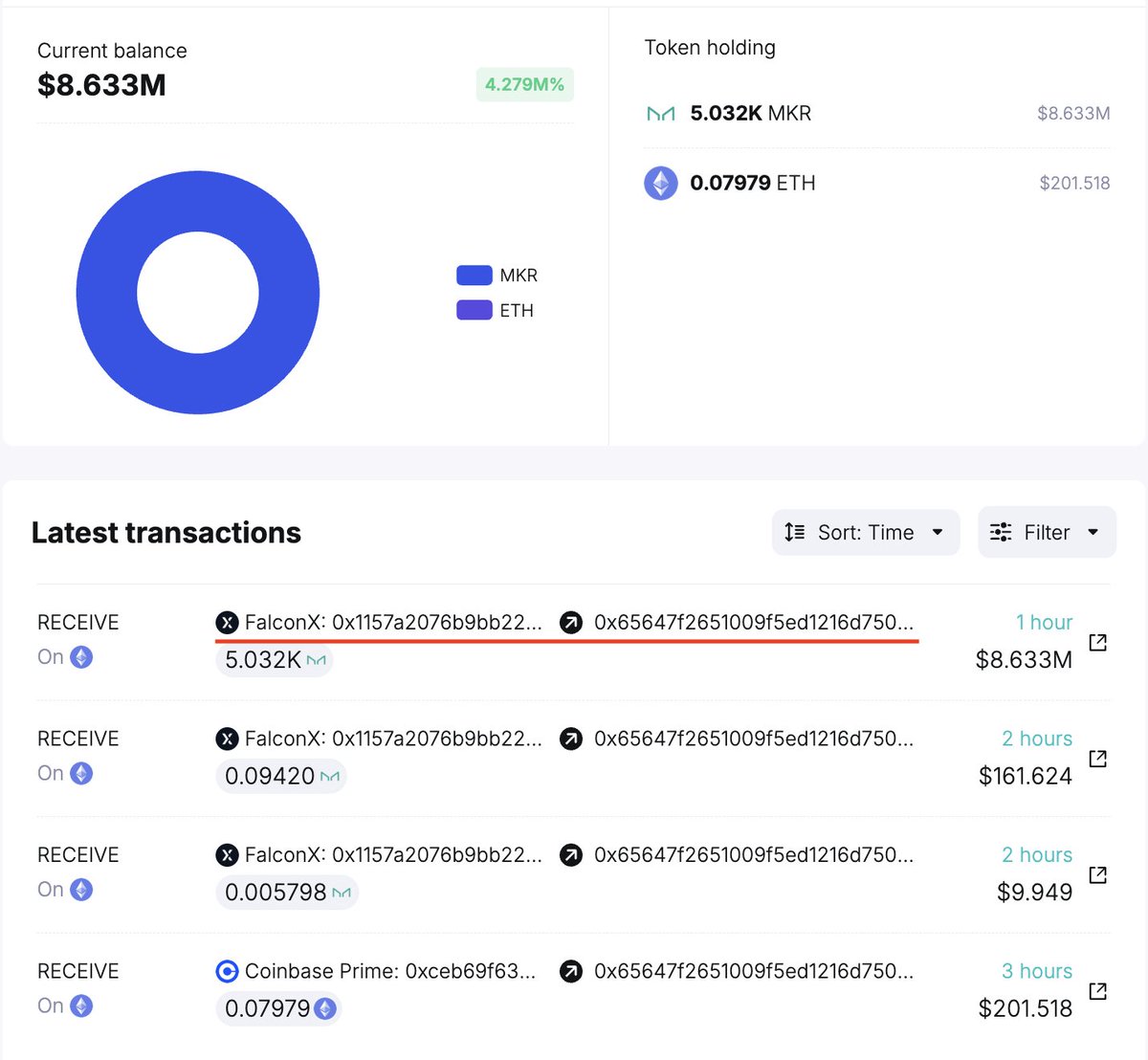Click the blue donut chart ring

click(105, 293)
